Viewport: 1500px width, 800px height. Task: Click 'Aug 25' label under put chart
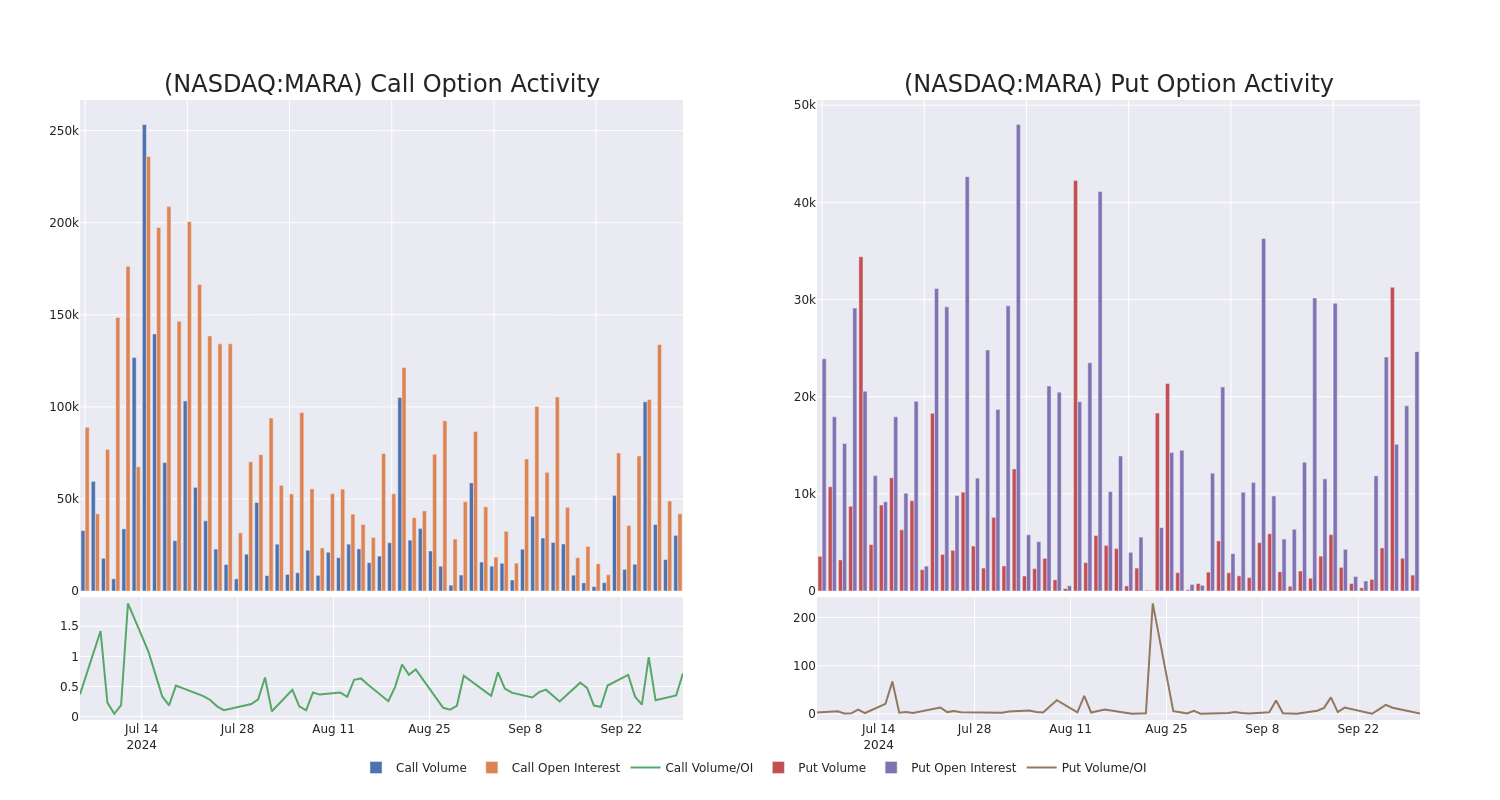click(x=1166, y=729)
